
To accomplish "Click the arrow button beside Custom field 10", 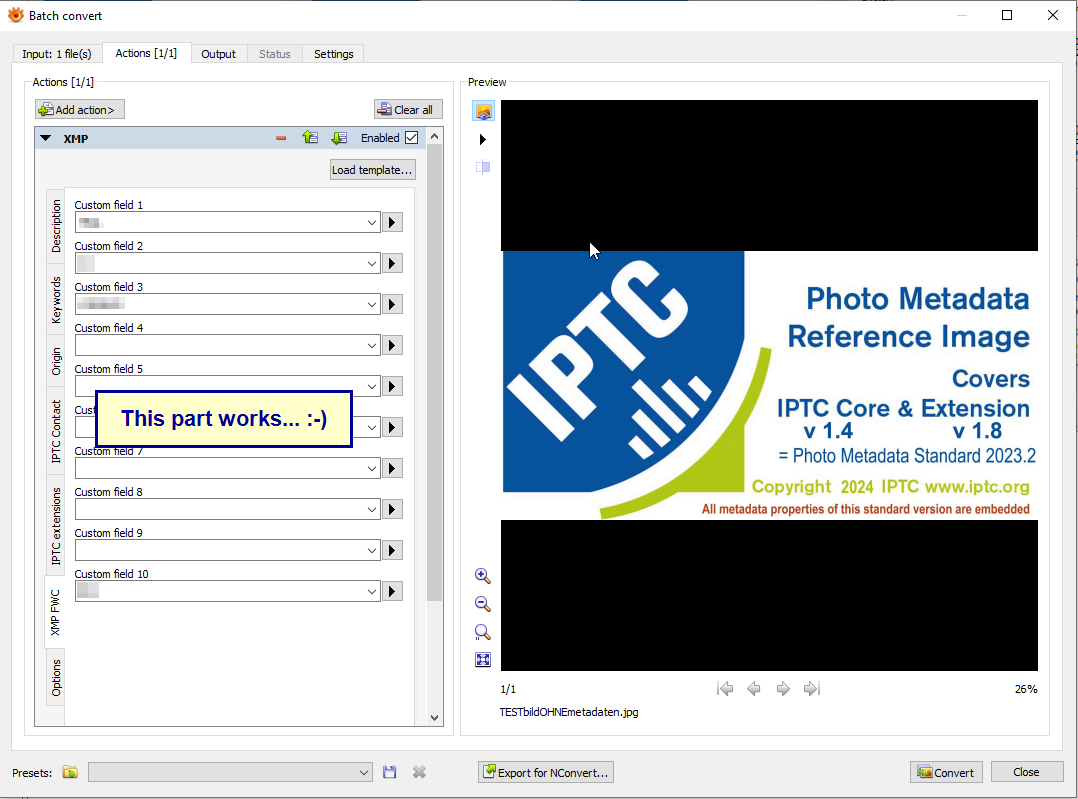I will click(392, 591).
